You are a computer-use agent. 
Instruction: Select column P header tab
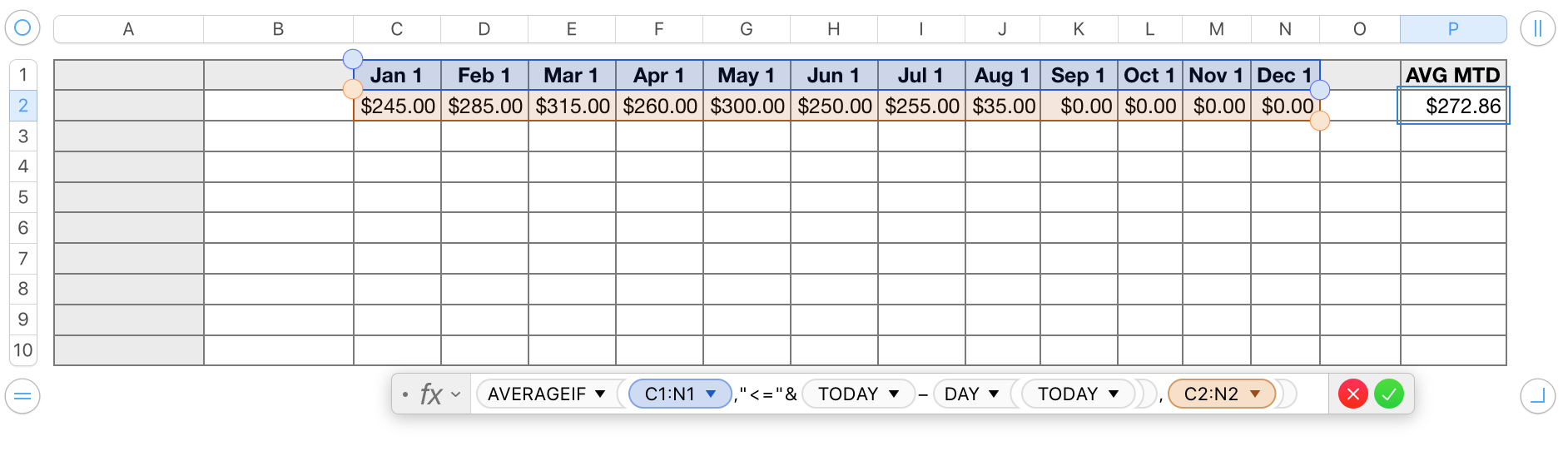click(1452, 29)
